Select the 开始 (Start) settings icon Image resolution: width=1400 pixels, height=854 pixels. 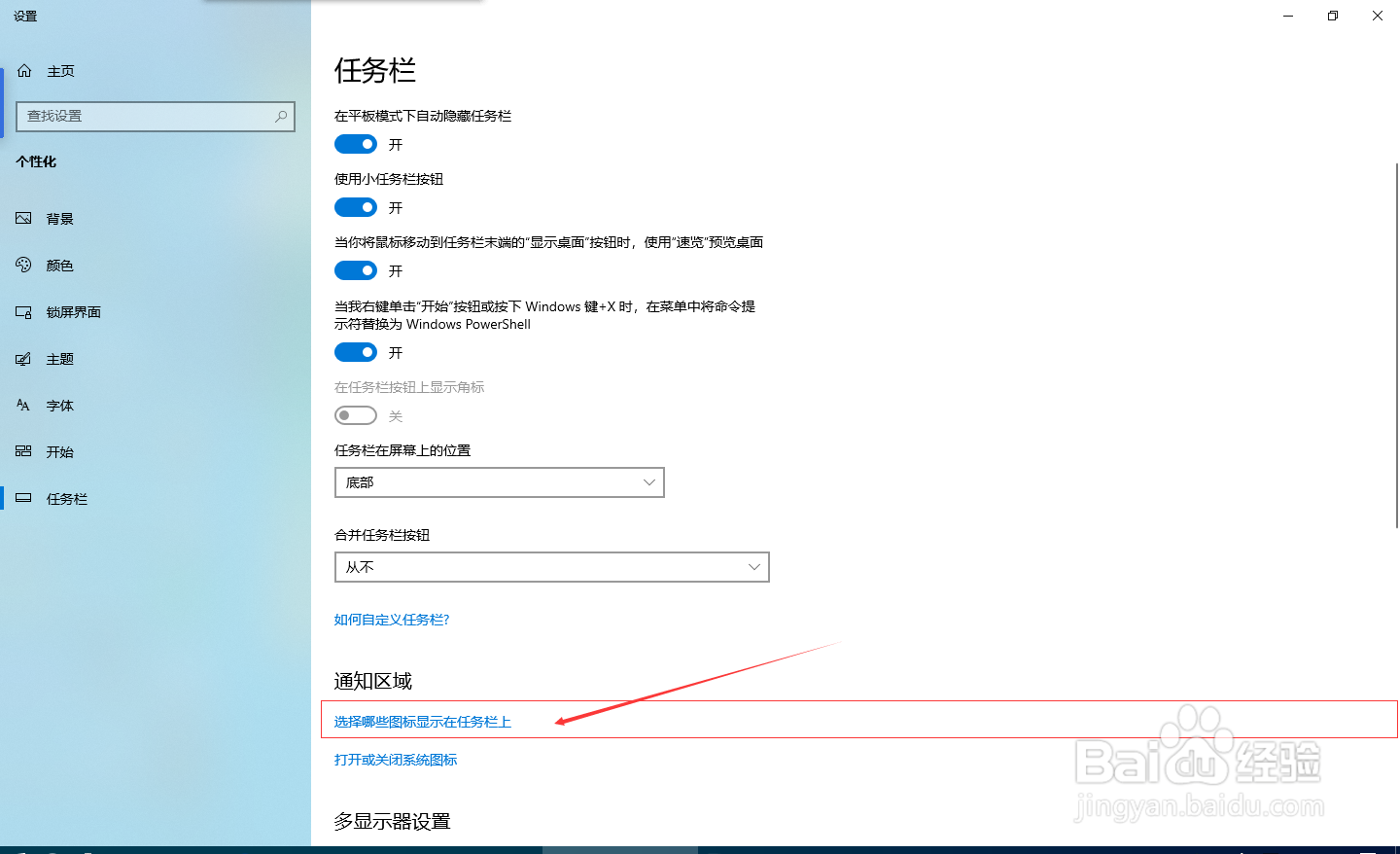click(61, 451)
